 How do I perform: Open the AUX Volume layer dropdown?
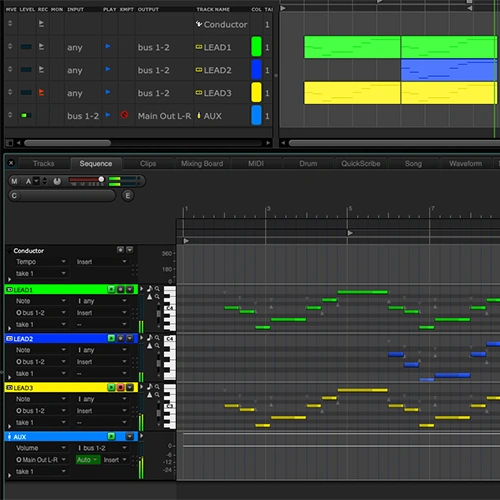[x=41, y=448]
